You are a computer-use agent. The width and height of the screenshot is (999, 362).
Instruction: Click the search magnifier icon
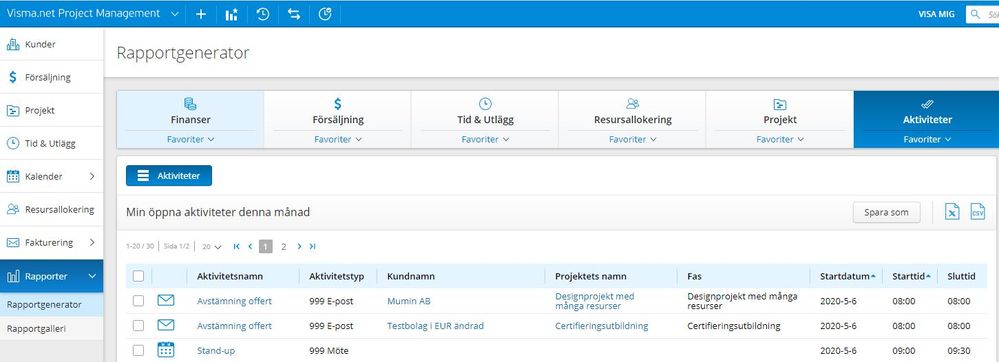975,14
